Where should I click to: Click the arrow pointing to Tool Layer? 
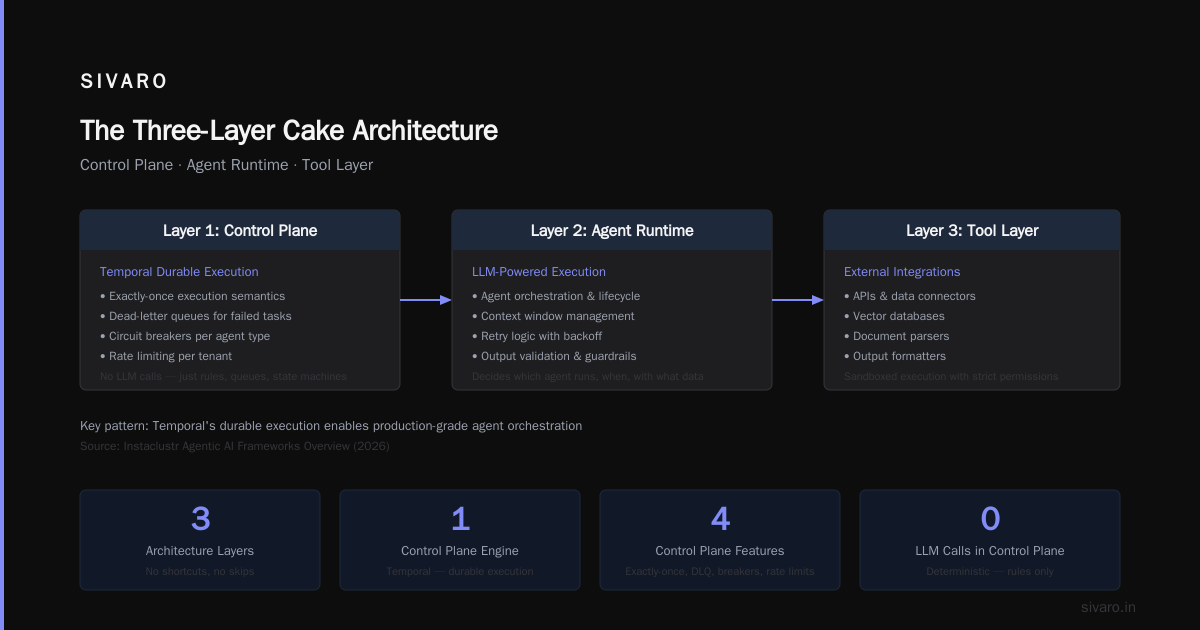coord(798,299)
